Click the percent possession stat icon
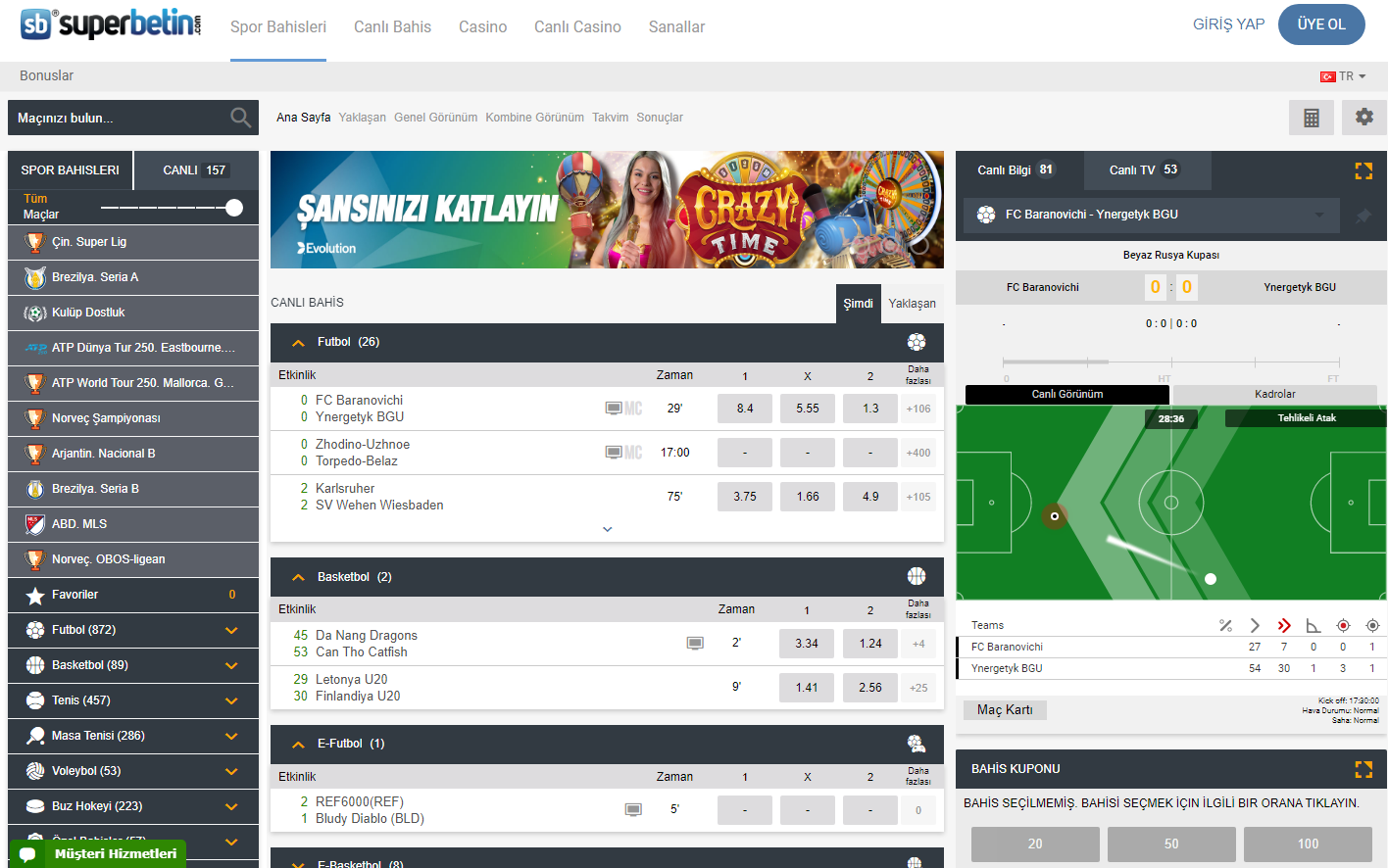Screen dimensions: 1388x868 coord(1225,625)
